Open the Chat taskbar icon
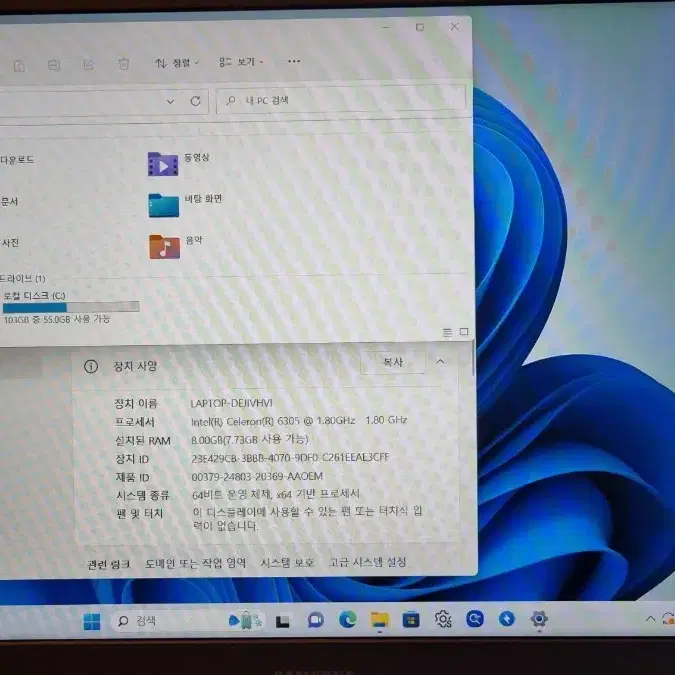Screen dimensions: 675x675 pyautogui.click(x=316, y=620)
